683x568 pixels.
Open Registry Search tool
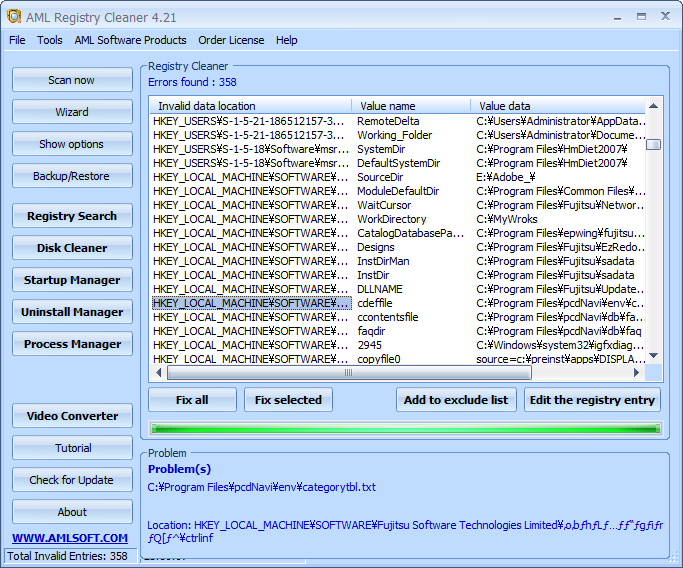coord(72,216)
